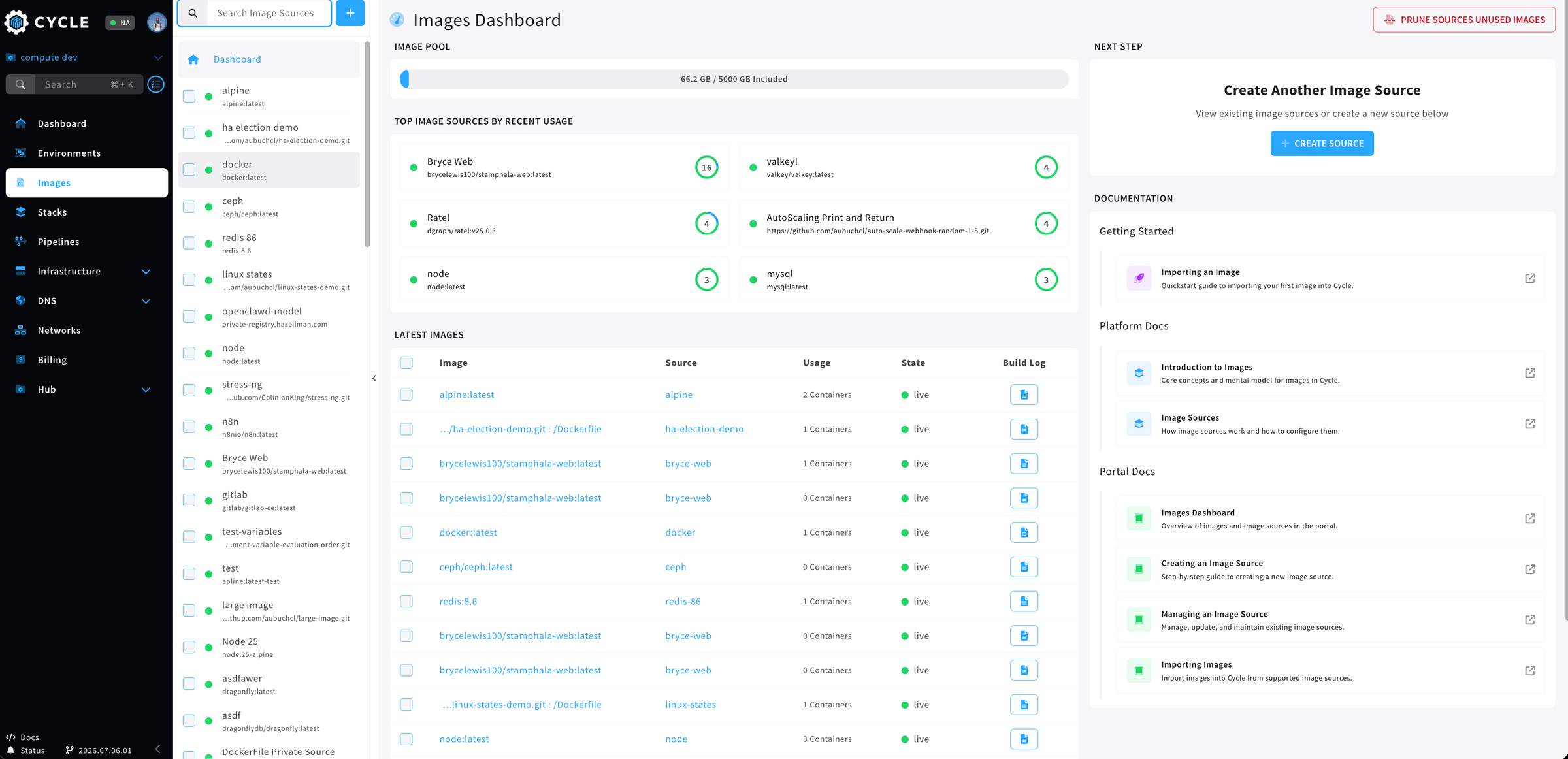Screen dimensions: 1568x759
Task: Click the Ratel usage ring 4
Action: coord(706,224)
